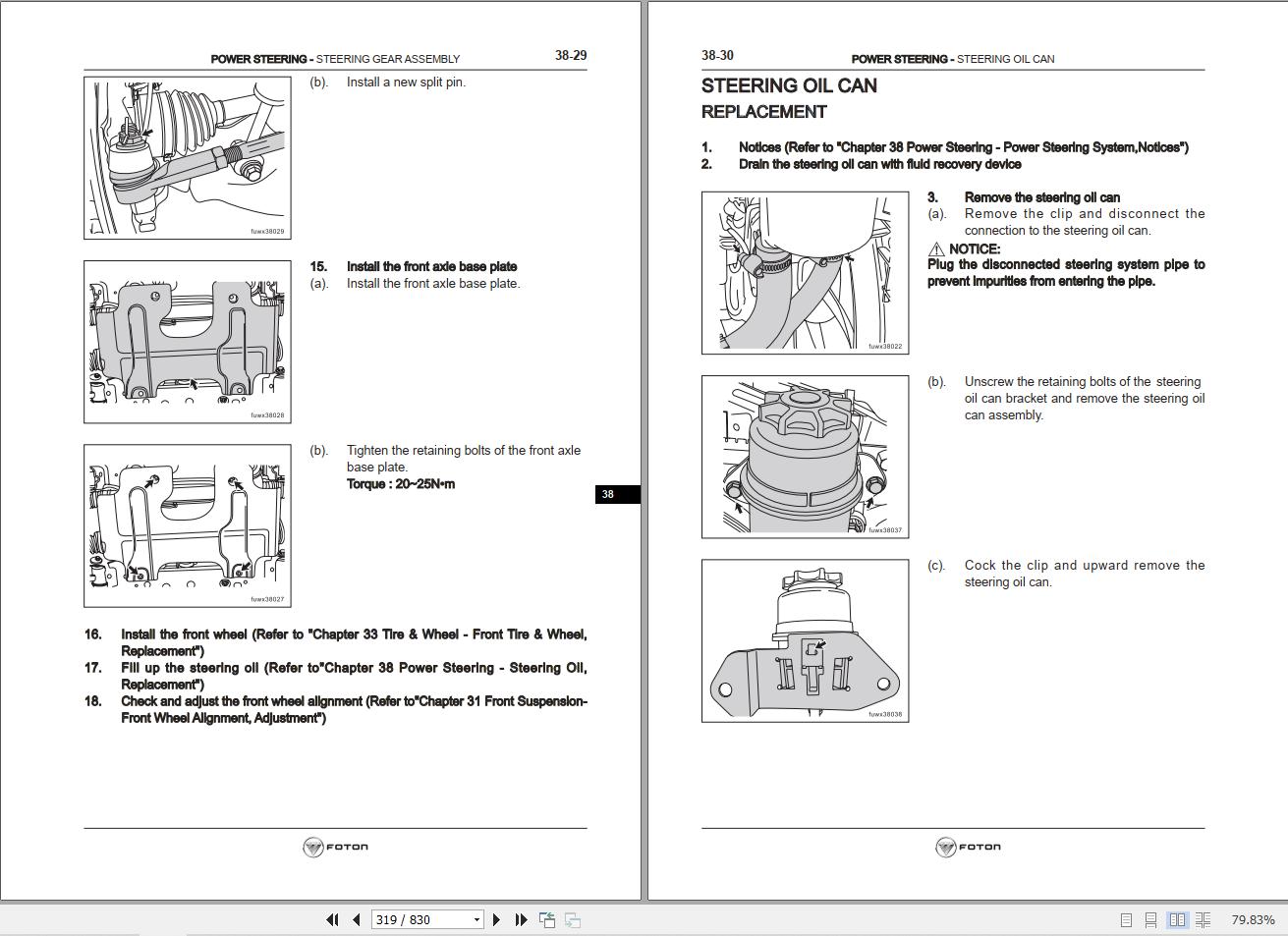
Task: Toggle single page view mode
Action: tap(1124, 919)
